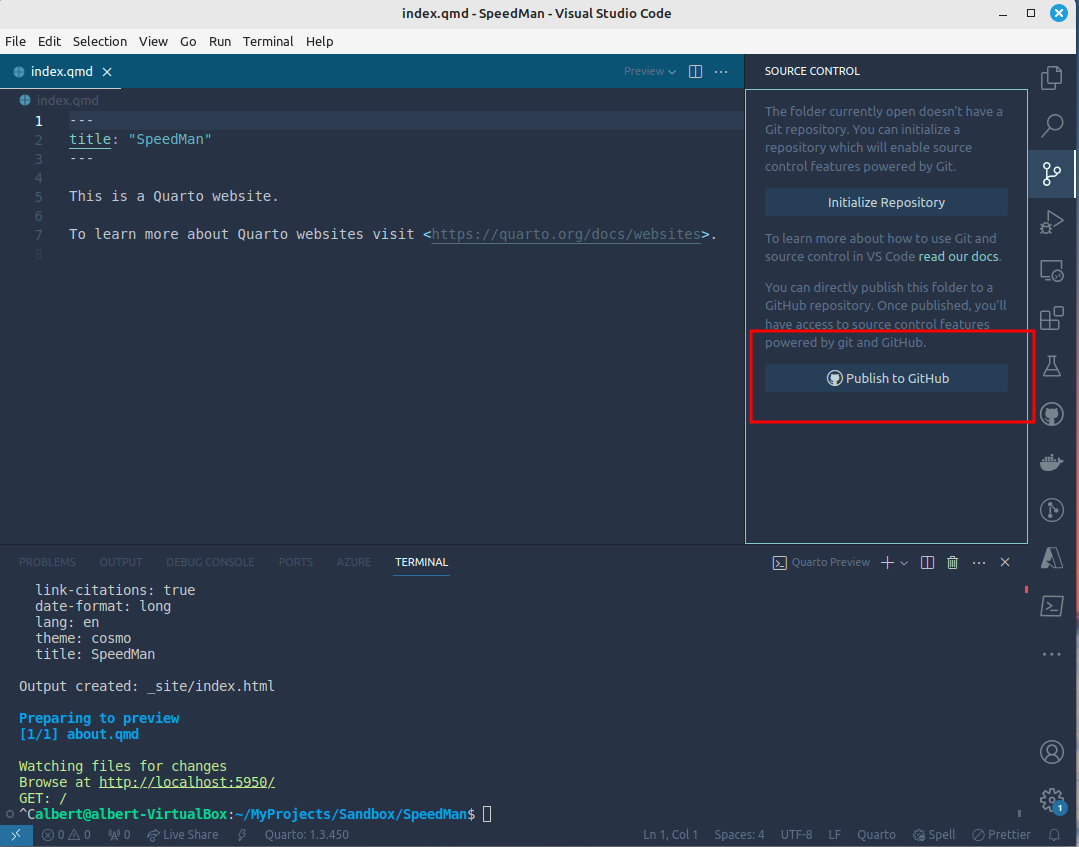The height and width of the screenshot is (847, 1079).
Task: Open editor More Actions ellipsis
Action: click(721, 72)
